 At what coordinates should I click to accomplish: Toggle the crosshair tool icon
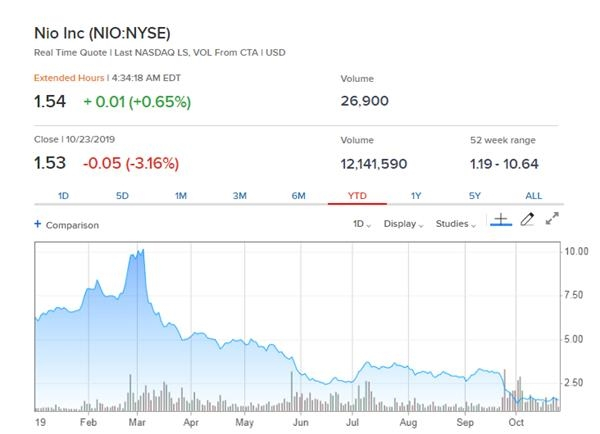point(500,220)
